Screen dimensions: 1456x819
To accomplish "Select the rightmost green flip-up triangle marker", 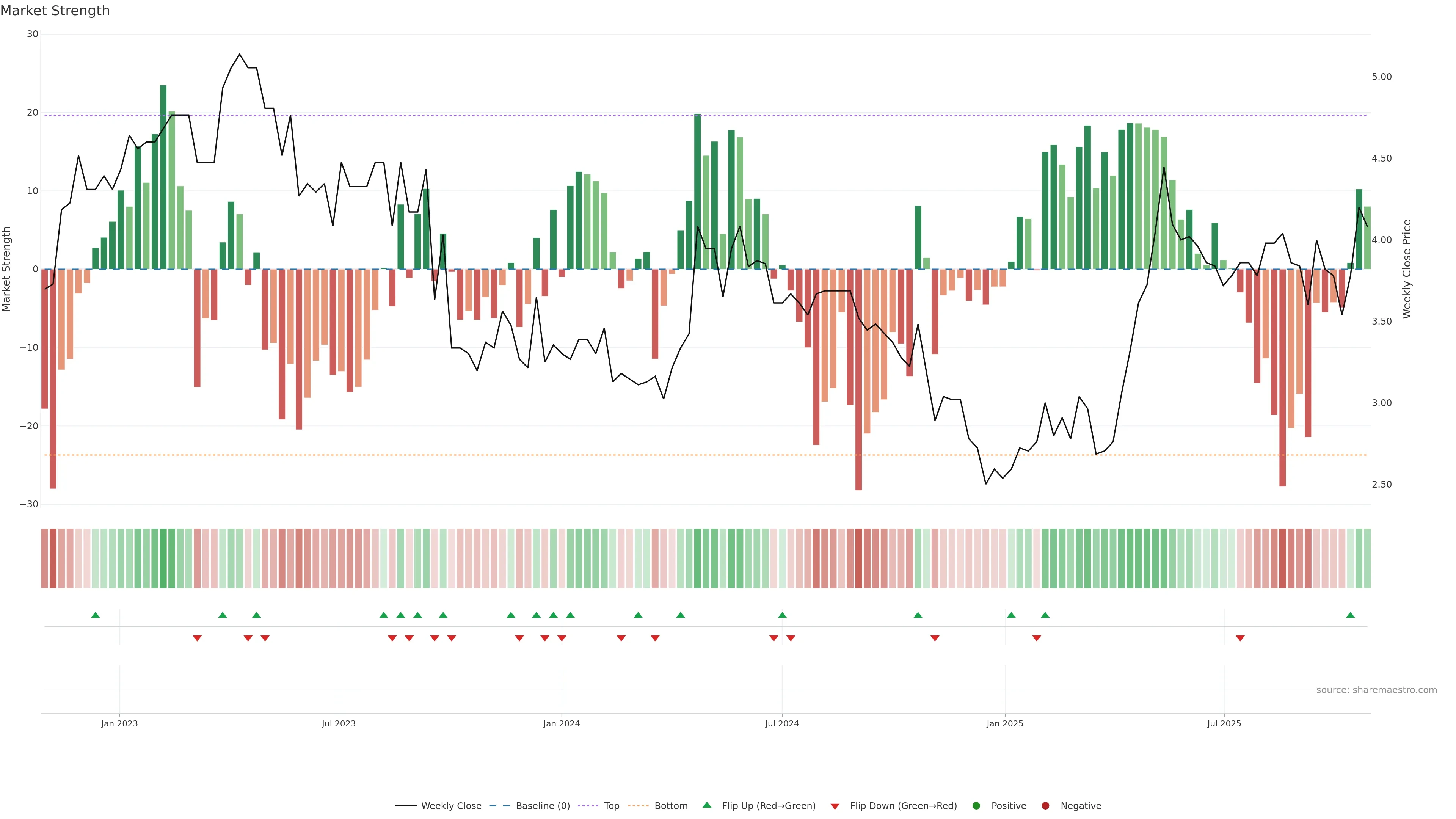I will click(1350, 615).
